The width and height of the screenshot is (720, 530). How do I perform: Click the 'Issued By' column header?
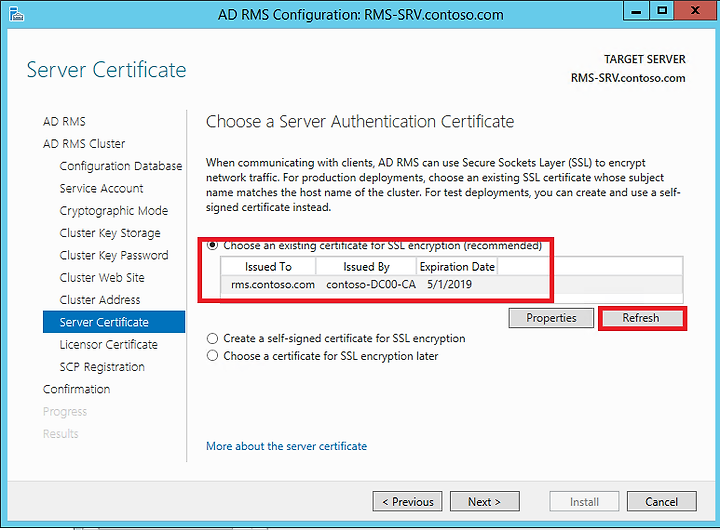point(366,266)
